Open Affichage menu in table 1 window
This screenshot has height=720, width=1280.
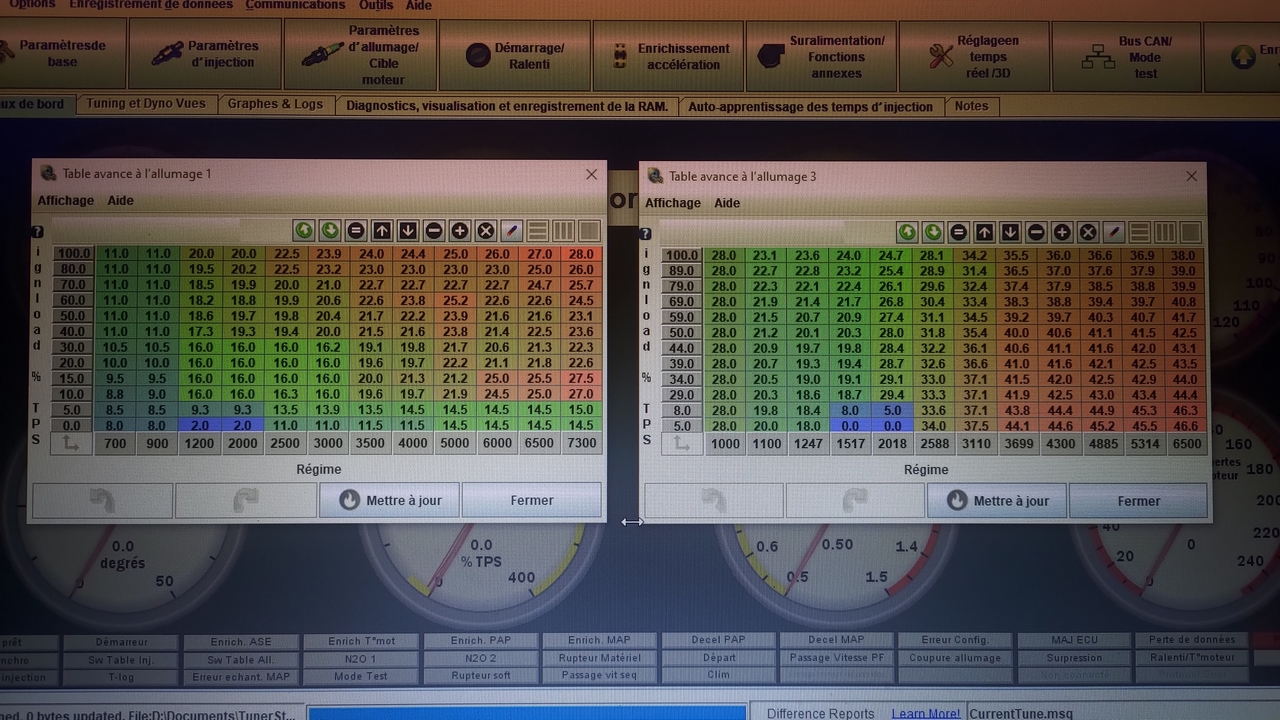(x=65, y=201)
